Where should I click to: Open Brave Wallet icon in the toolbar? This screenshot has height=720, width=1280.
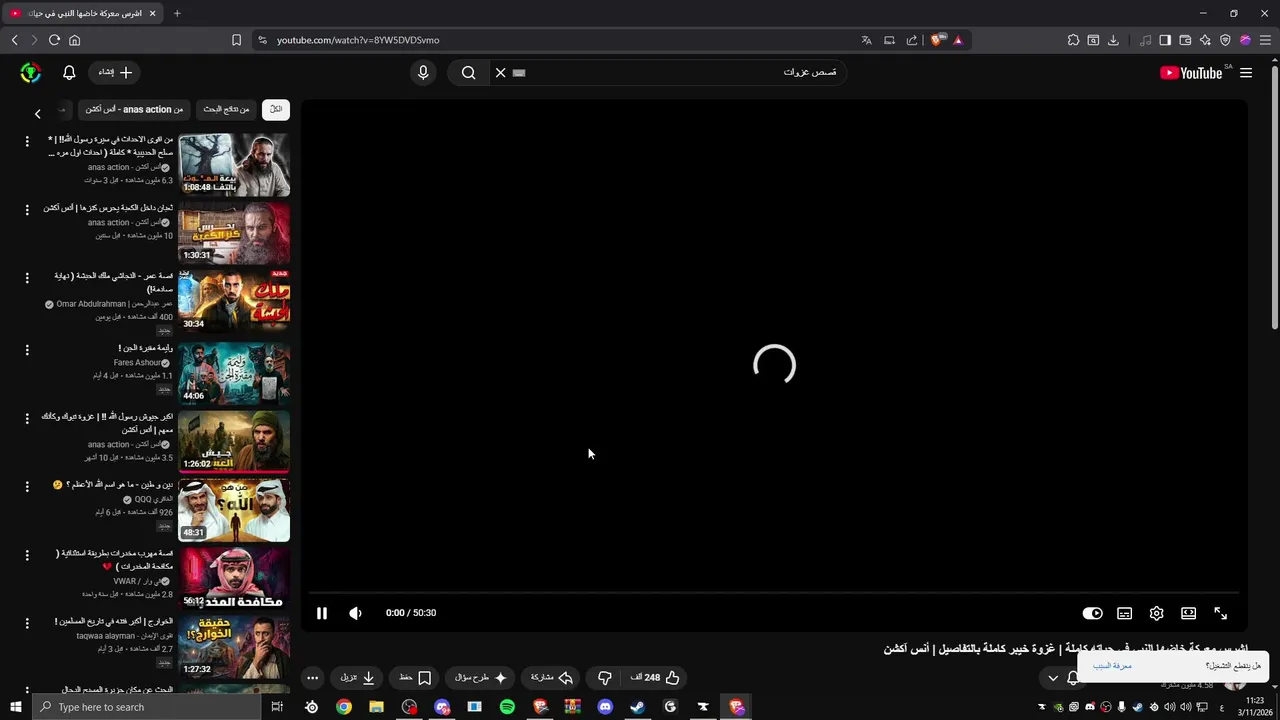click(1185, 40)
